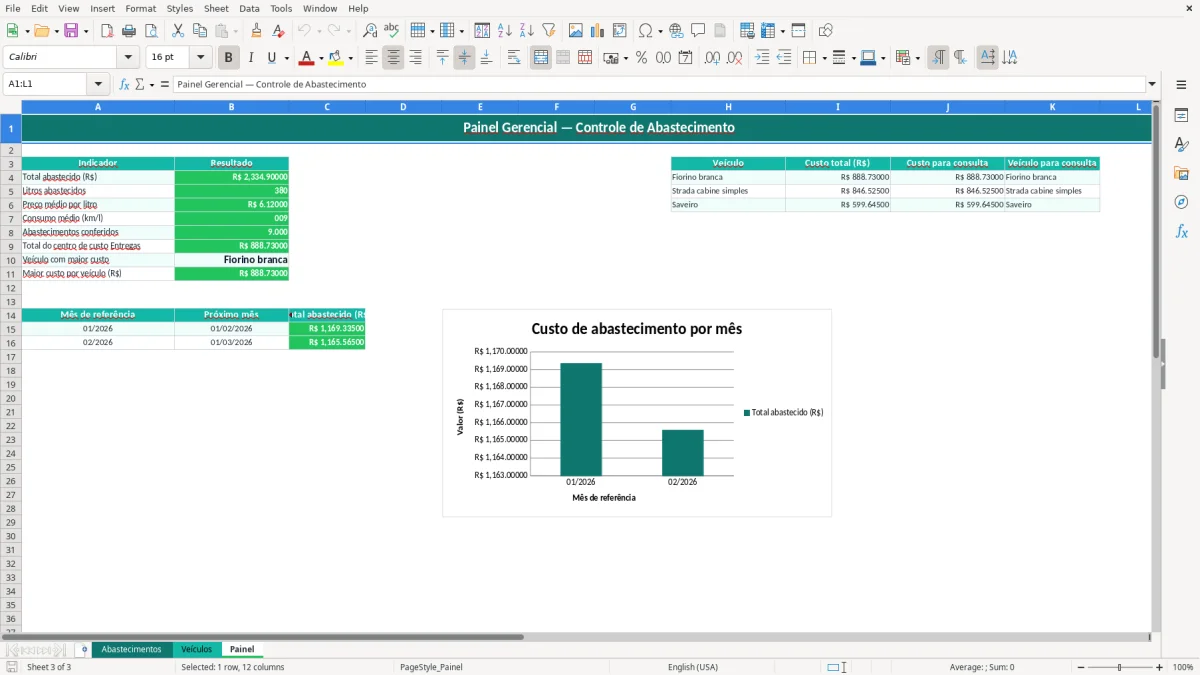Export directly as PDF
The width and height of the screenshot is (1200, 675).
pos(107,31)
